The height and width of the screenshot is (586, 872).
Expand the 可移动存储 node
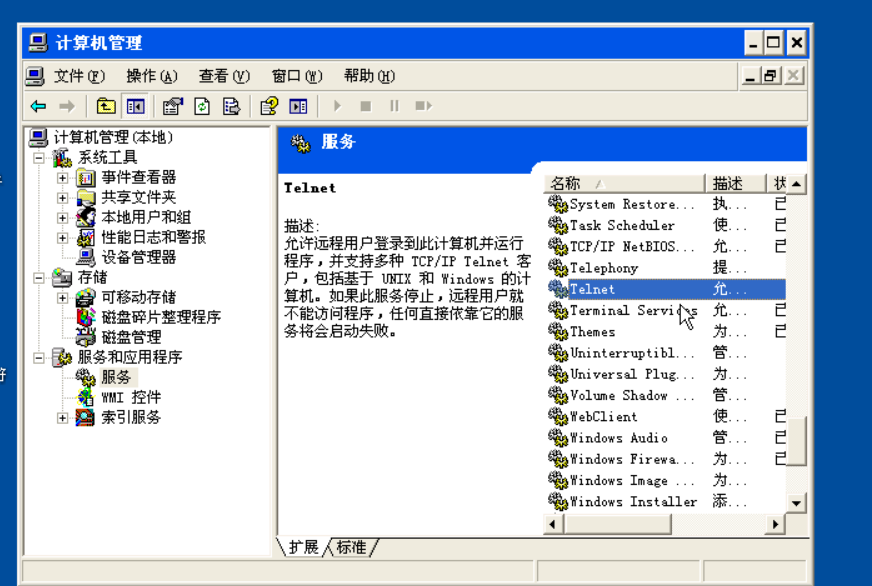[62, 298]
